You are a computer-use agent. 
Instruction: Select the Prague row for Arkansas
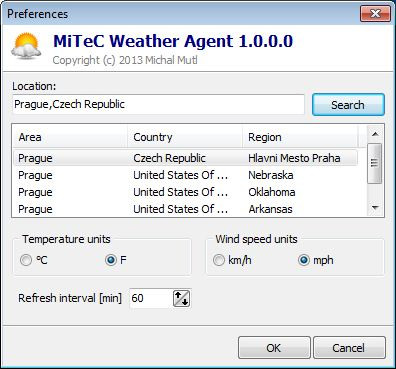click(185, 209)
